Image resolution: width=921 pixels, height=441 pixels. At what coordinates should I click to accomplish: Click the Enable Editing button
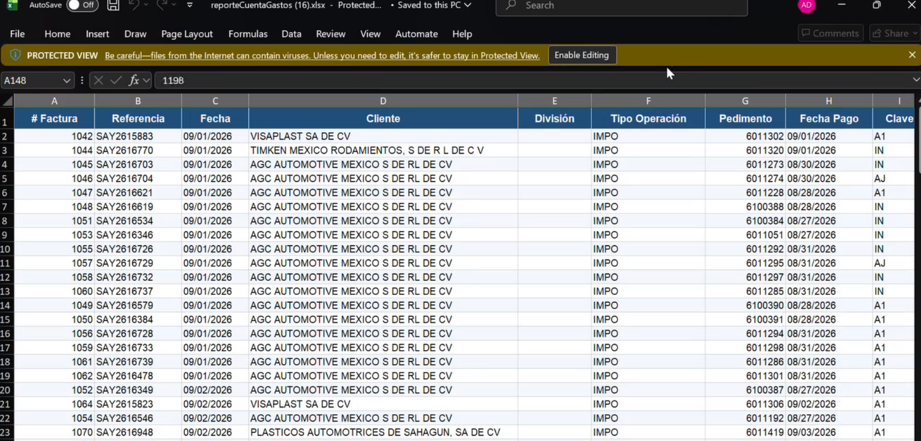[581, 55]
